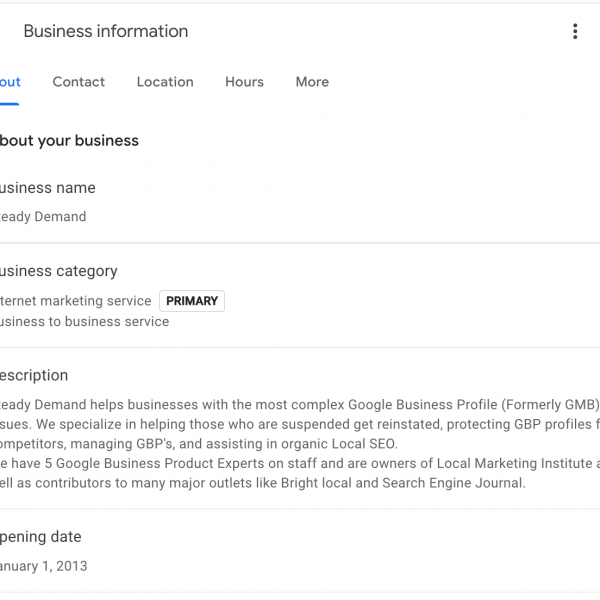Open the Opening date section label

pos(41,537)
